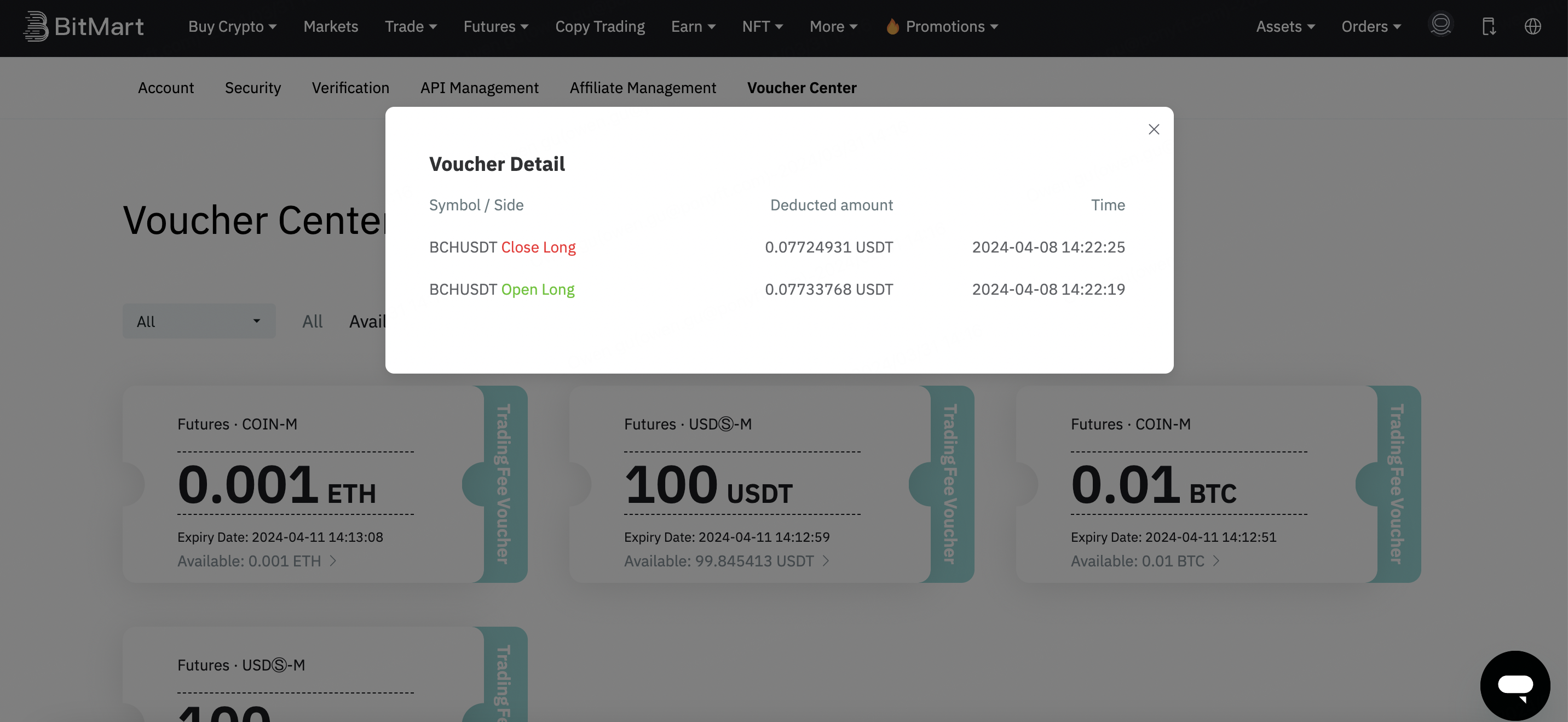The image size is (1568, 722).
Task: Click Expiry Date 2024-04-11 14:13:08
Action: (280, 537)
